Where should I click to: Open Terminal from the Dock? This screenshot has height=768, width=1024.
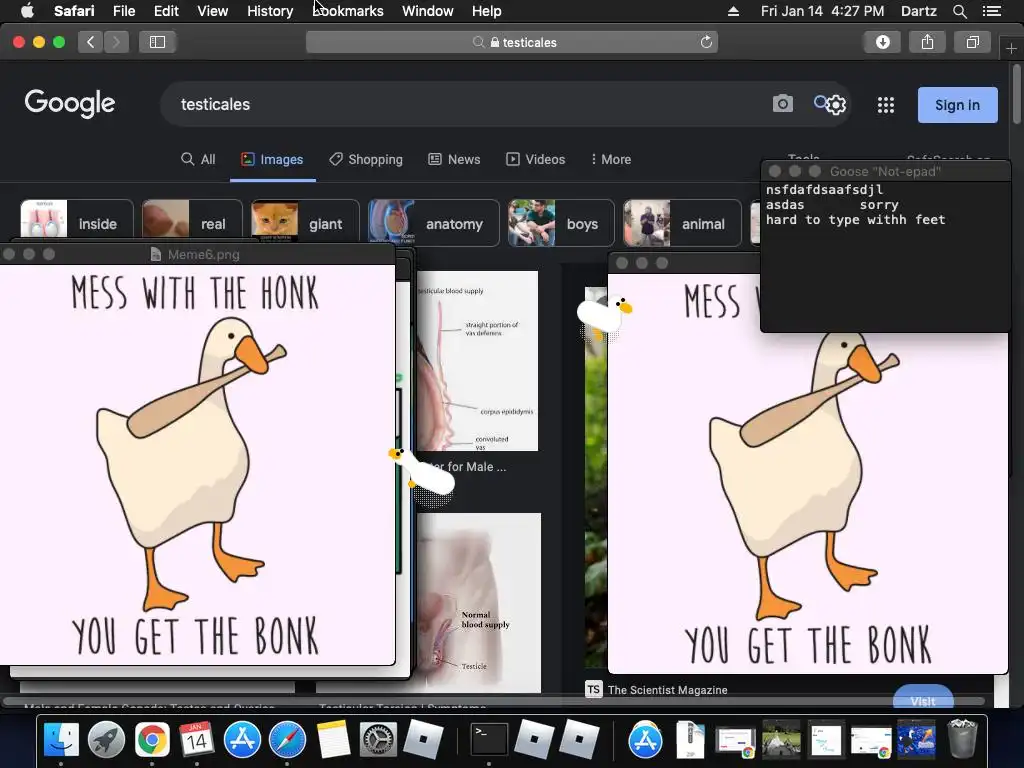tap(489, 740)
